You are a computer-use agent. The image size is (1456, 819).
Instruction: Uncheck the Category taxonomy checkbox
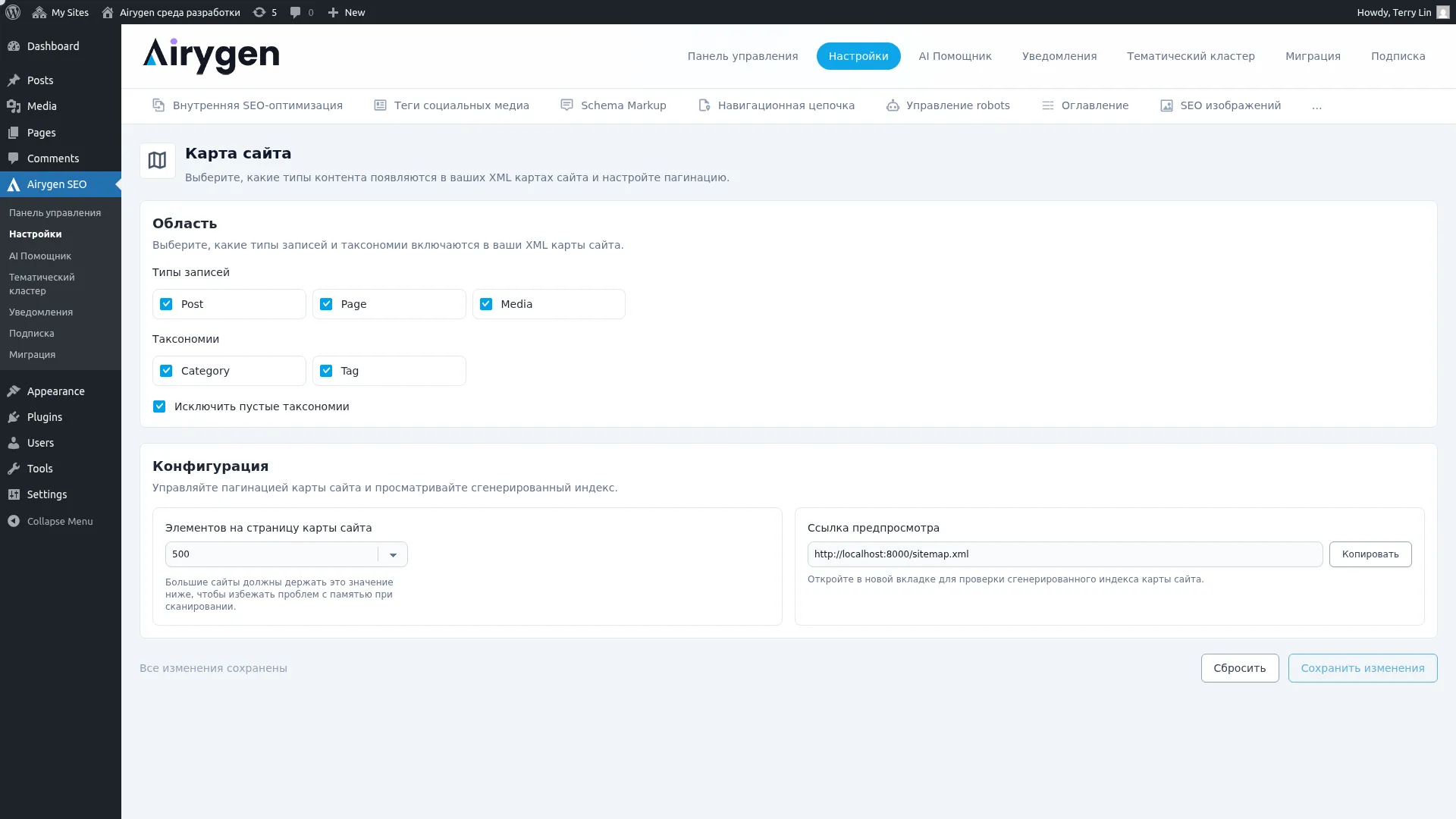point(166,371)
